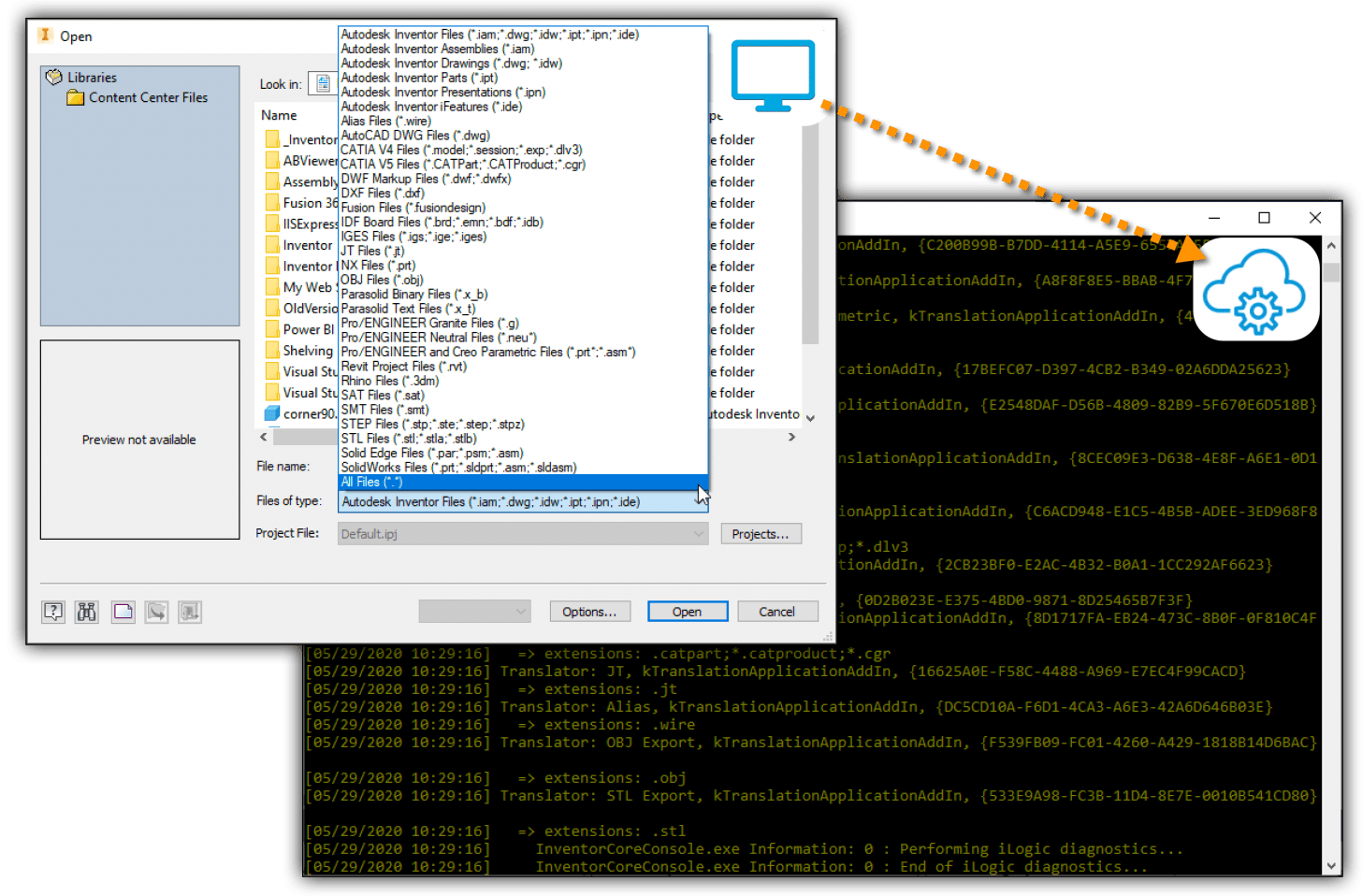Select Alias Files (*.wire) option

pyautogui.click(x=386, y=121)
